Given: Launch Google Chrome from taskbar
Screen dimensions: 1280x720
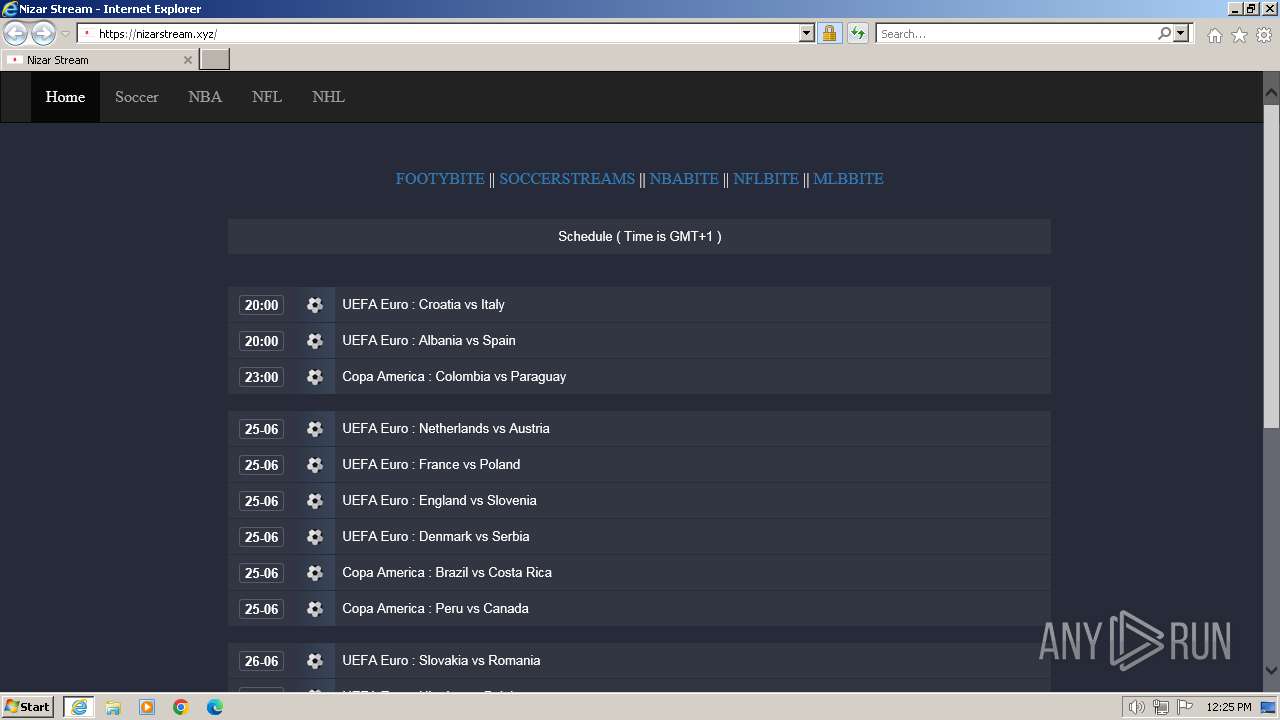Looking at the screenshot, I should coord(181,707).
